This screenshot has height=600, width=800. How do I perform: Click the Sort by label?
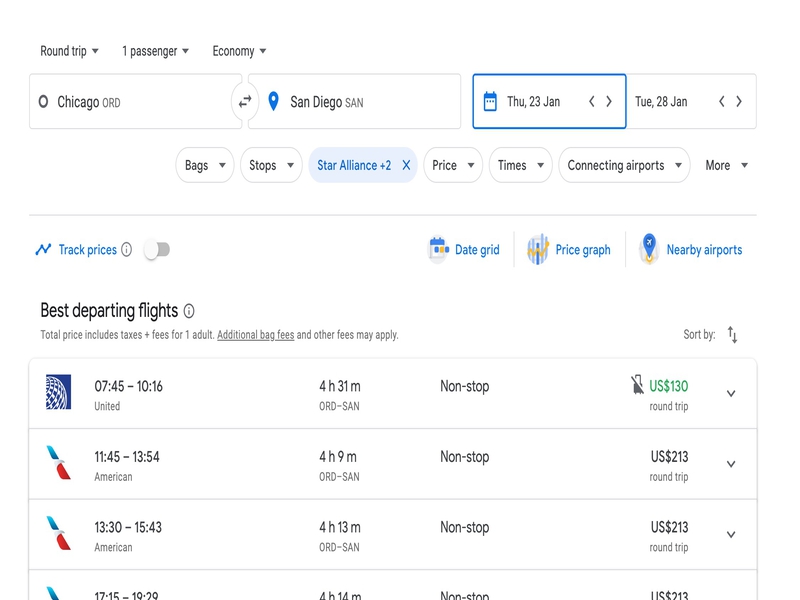699,335
